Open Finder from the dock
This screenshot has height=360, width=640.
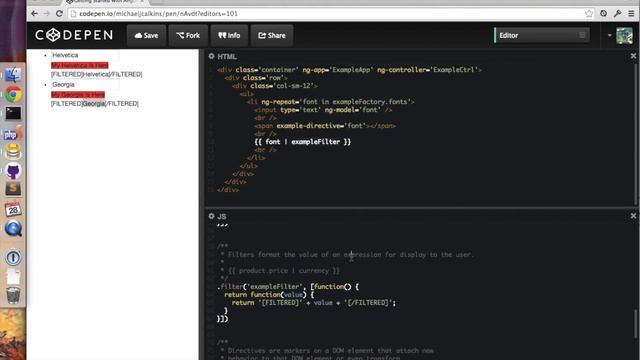point(13,75)
